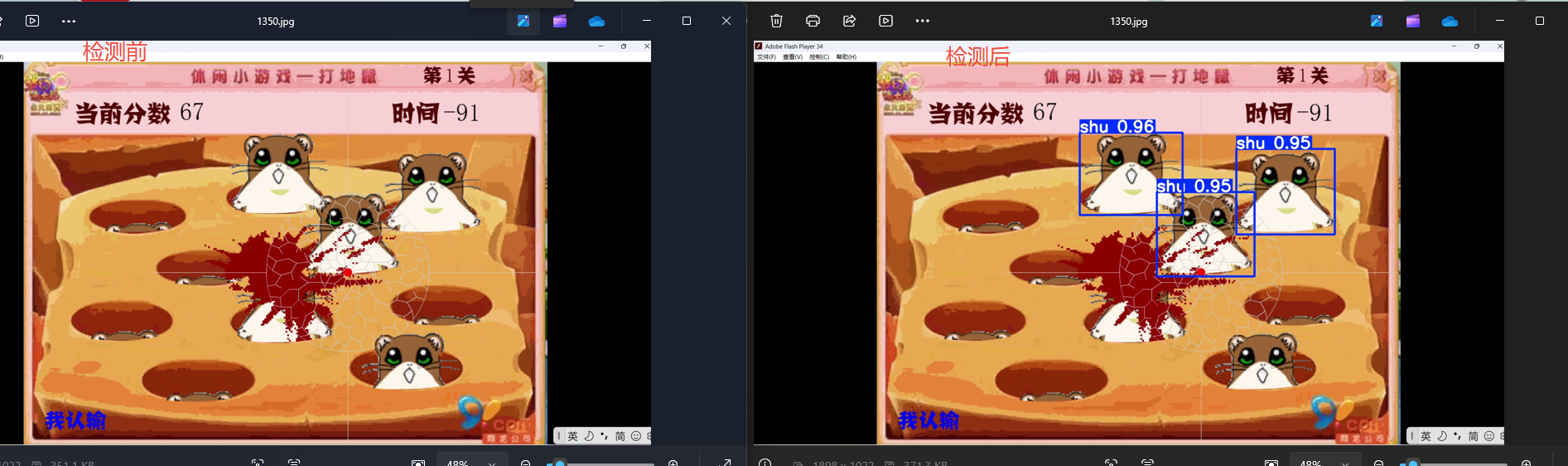Start slideshow in left Photos window

pos(32,21)
